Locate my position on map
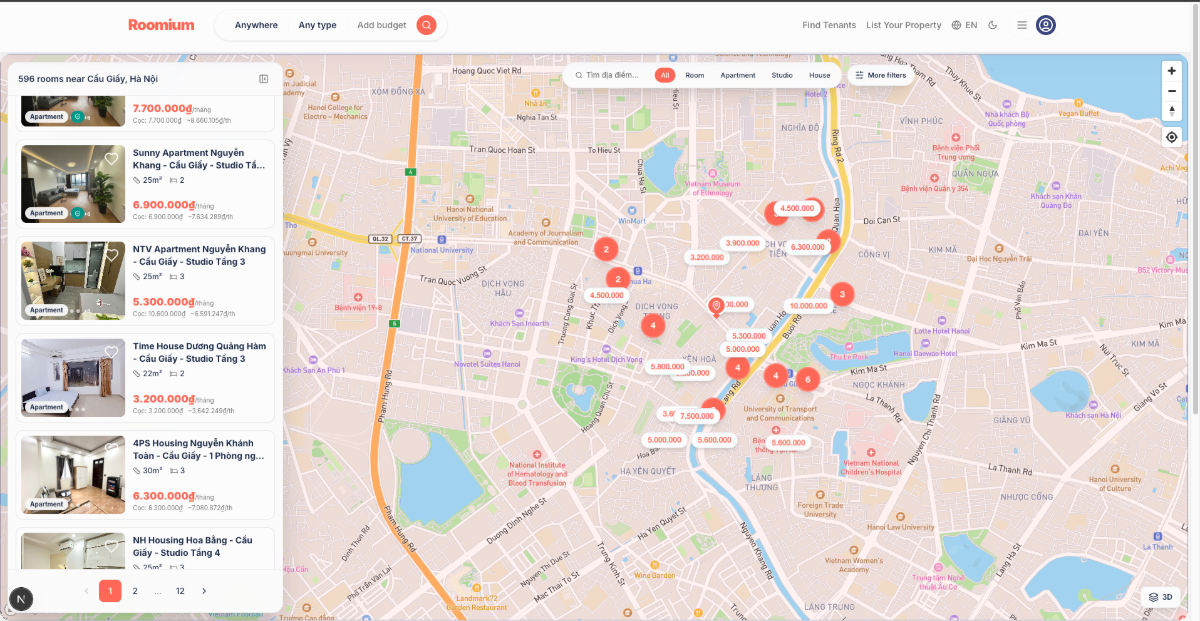 (1172, 137)
